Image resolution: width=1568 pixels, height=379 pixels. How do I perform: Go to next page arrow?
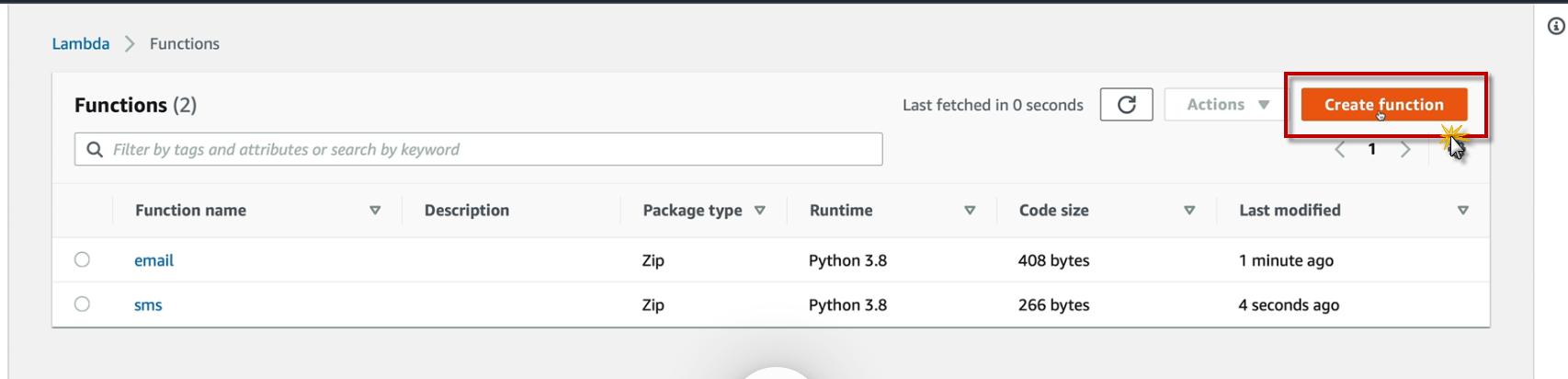tap(1405, 150)
